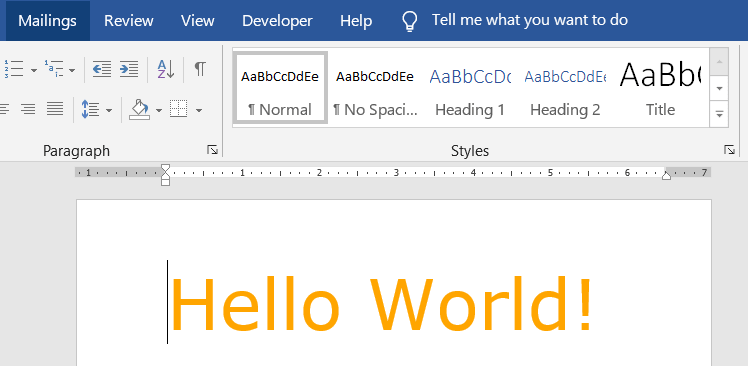Apply the Heading 1 style
The height and width of the screenshot is (366, 748).
tap(470, 88)
